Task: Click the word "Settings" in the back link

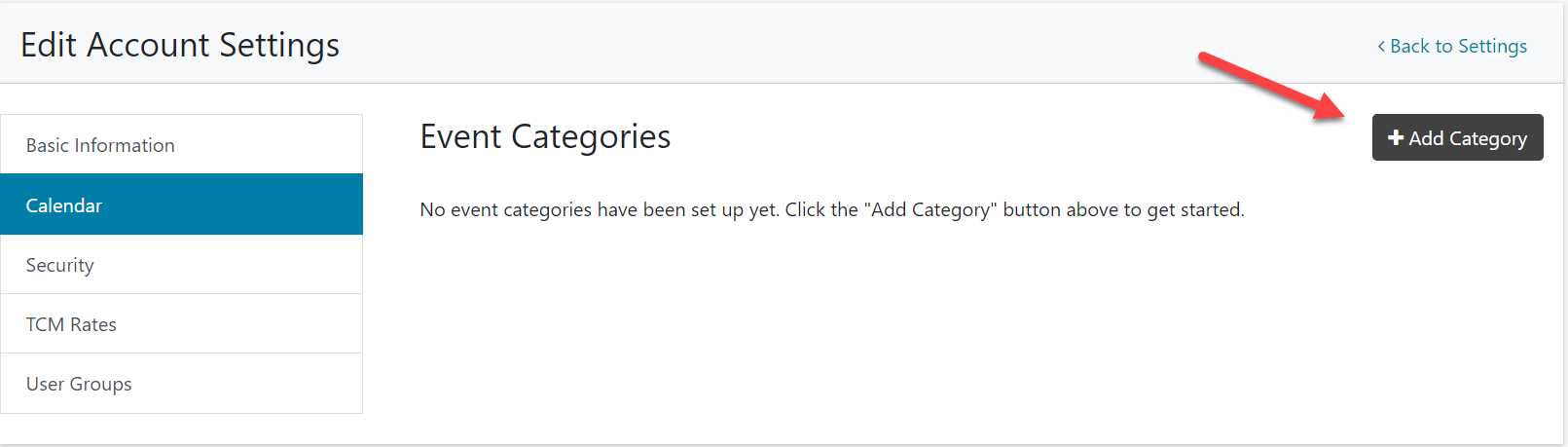Action: coord(1492,46)
